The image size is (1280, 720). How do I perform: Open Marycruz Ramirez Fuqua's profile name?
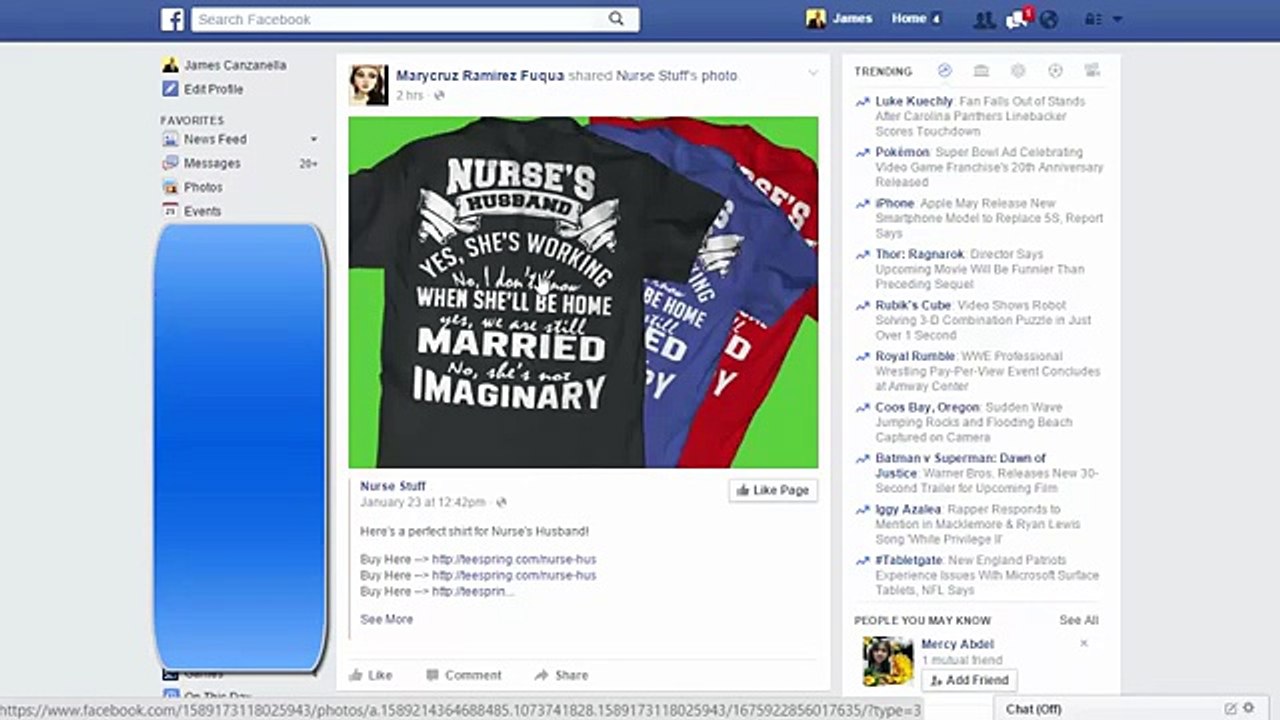pyautogui.click(x=480, y=75)
